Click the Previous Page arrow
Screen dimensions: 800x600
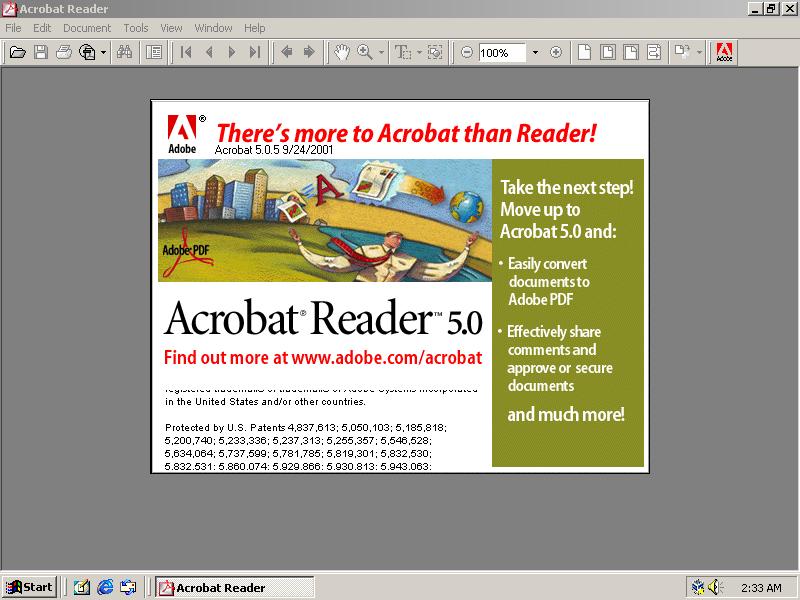tap(209, 52)
